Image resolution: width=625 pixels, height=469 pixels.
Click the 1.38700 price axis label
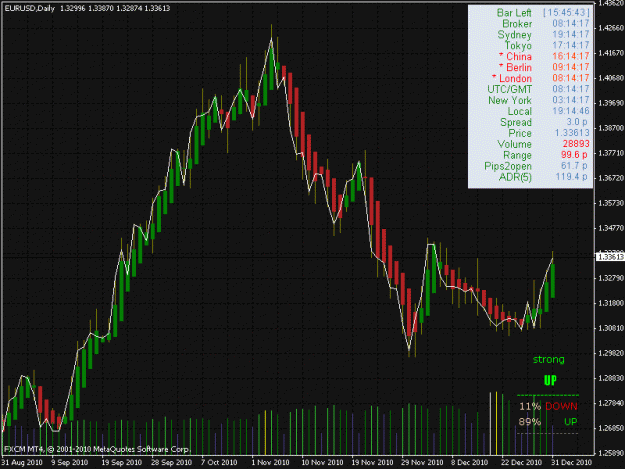(611, 128)
